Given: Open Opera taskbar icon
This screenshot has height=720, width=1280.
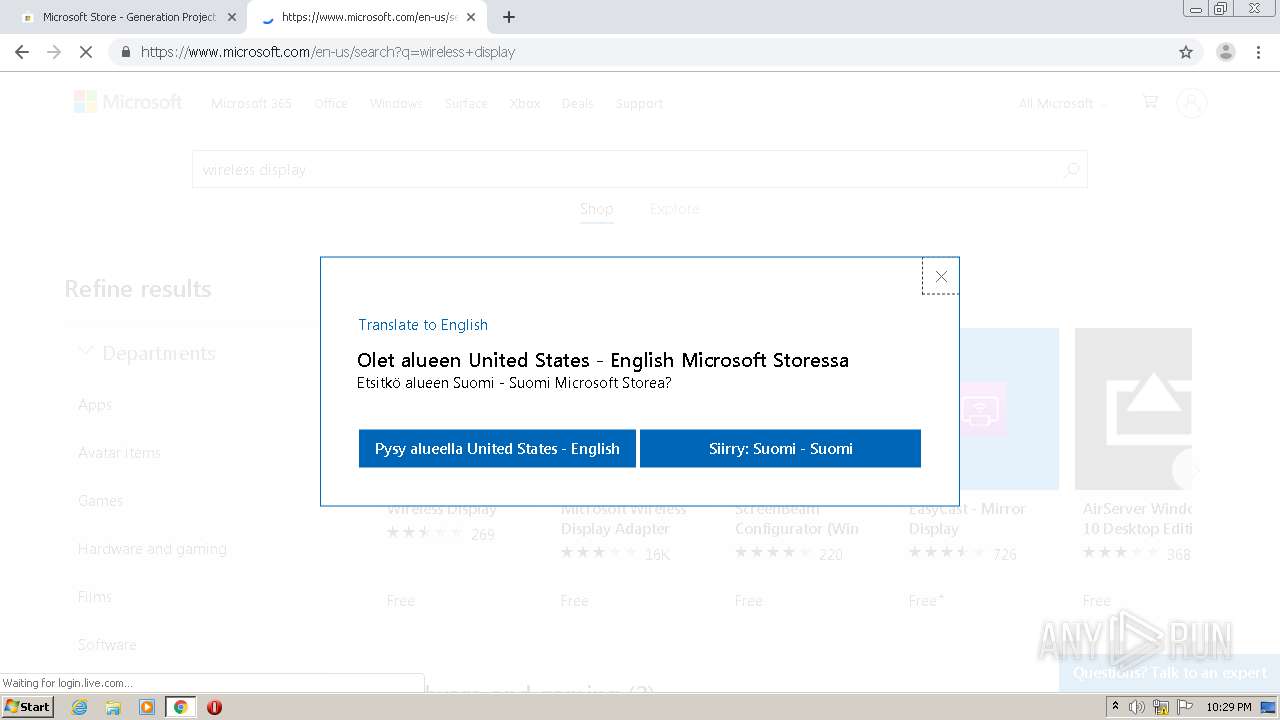Looking at the screenshot, I should 214,707.
